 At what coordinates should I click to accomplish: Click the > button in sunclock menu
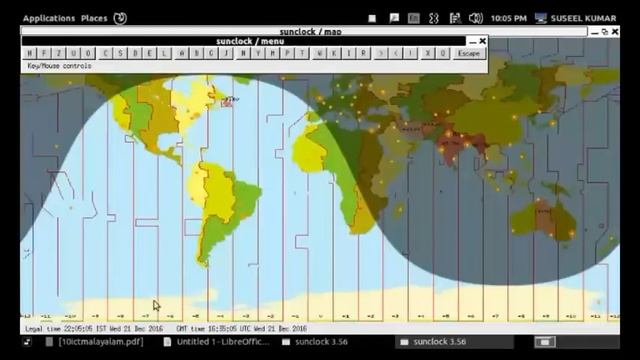(x=381, y=53)
